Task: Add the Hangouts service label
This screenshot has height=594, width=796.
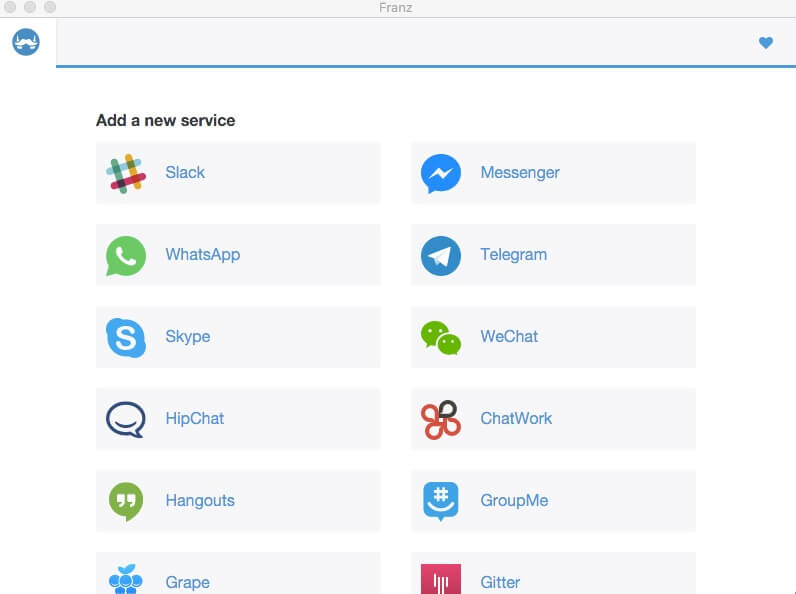Action: tap(200, 501)
